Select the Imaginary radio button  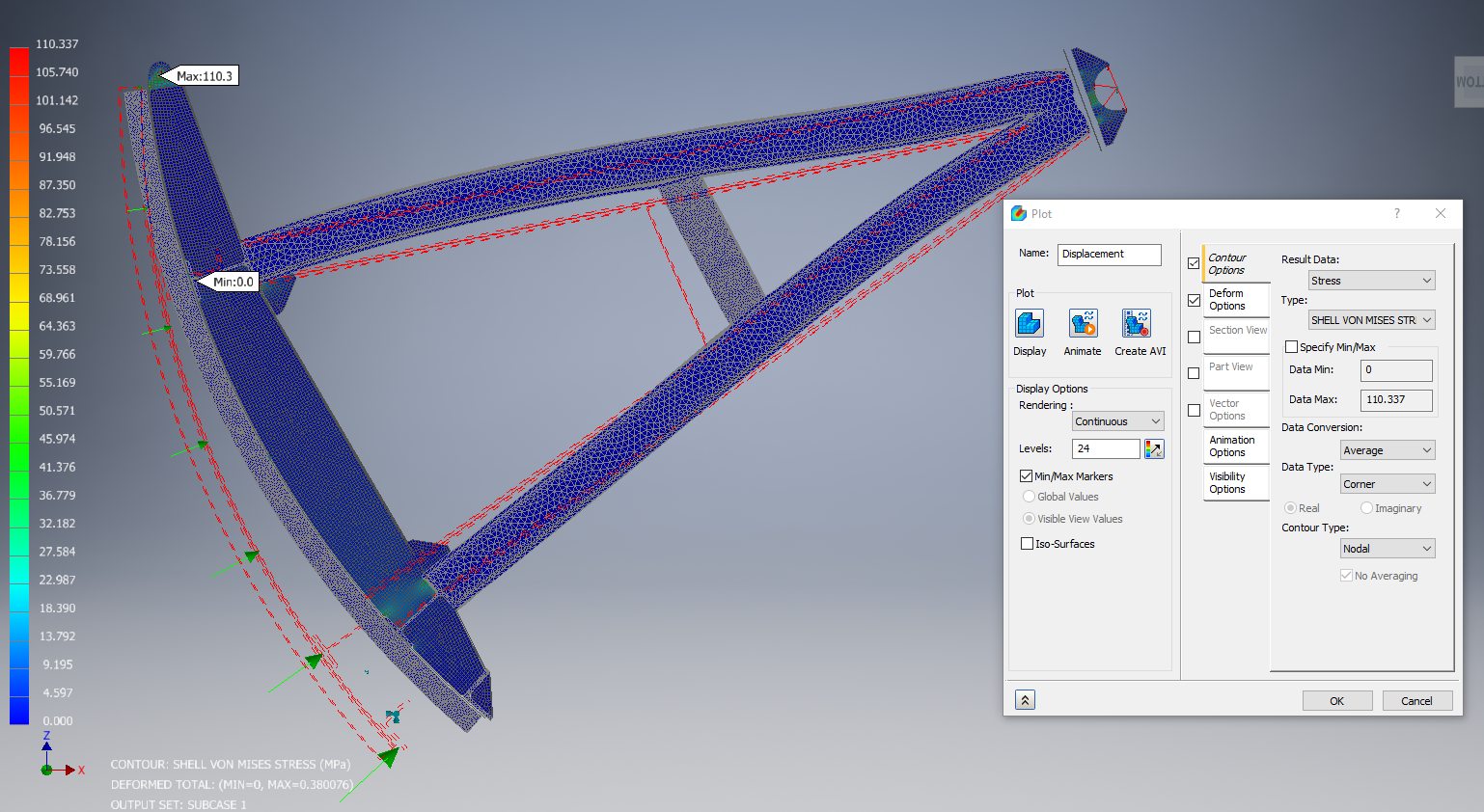[x=1366, y=507]
